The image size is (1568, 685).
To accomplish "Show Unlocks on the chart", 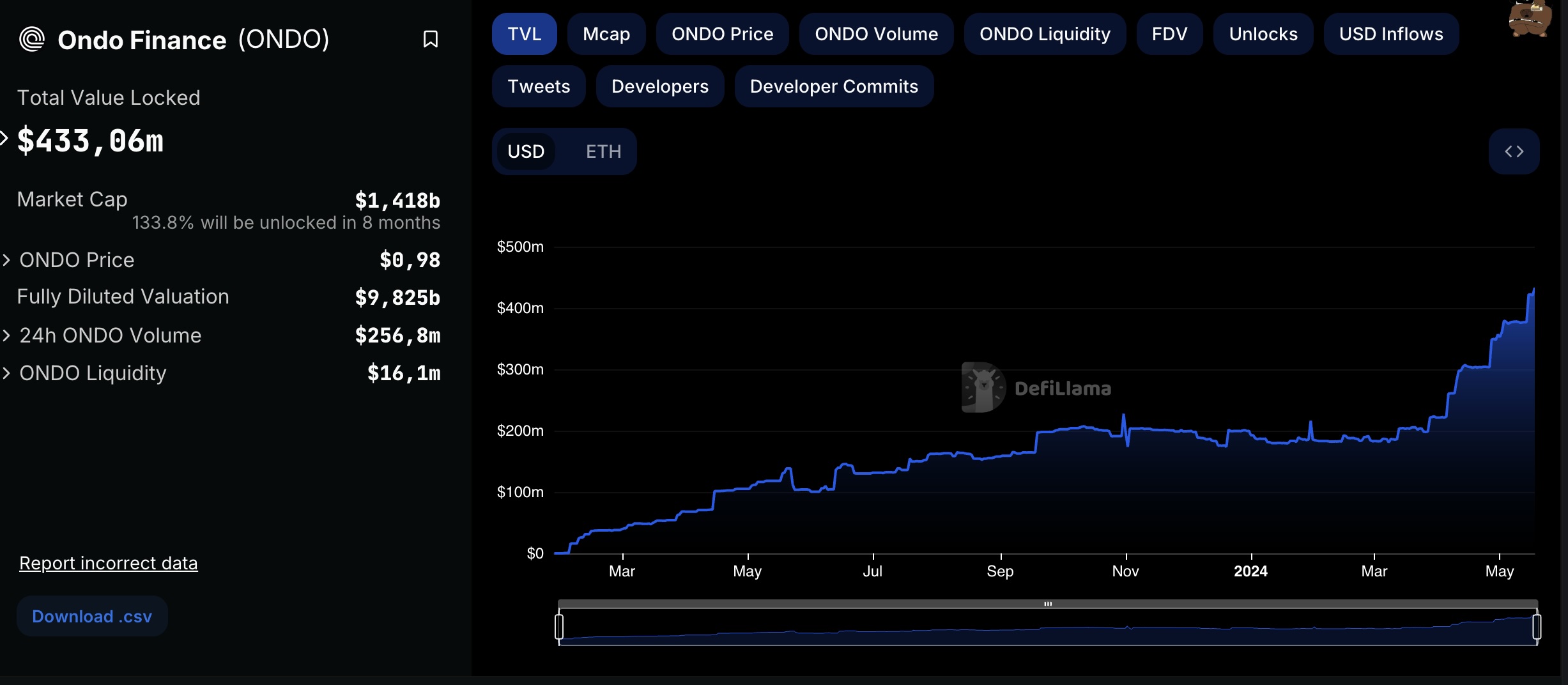I will point(1263,34).
